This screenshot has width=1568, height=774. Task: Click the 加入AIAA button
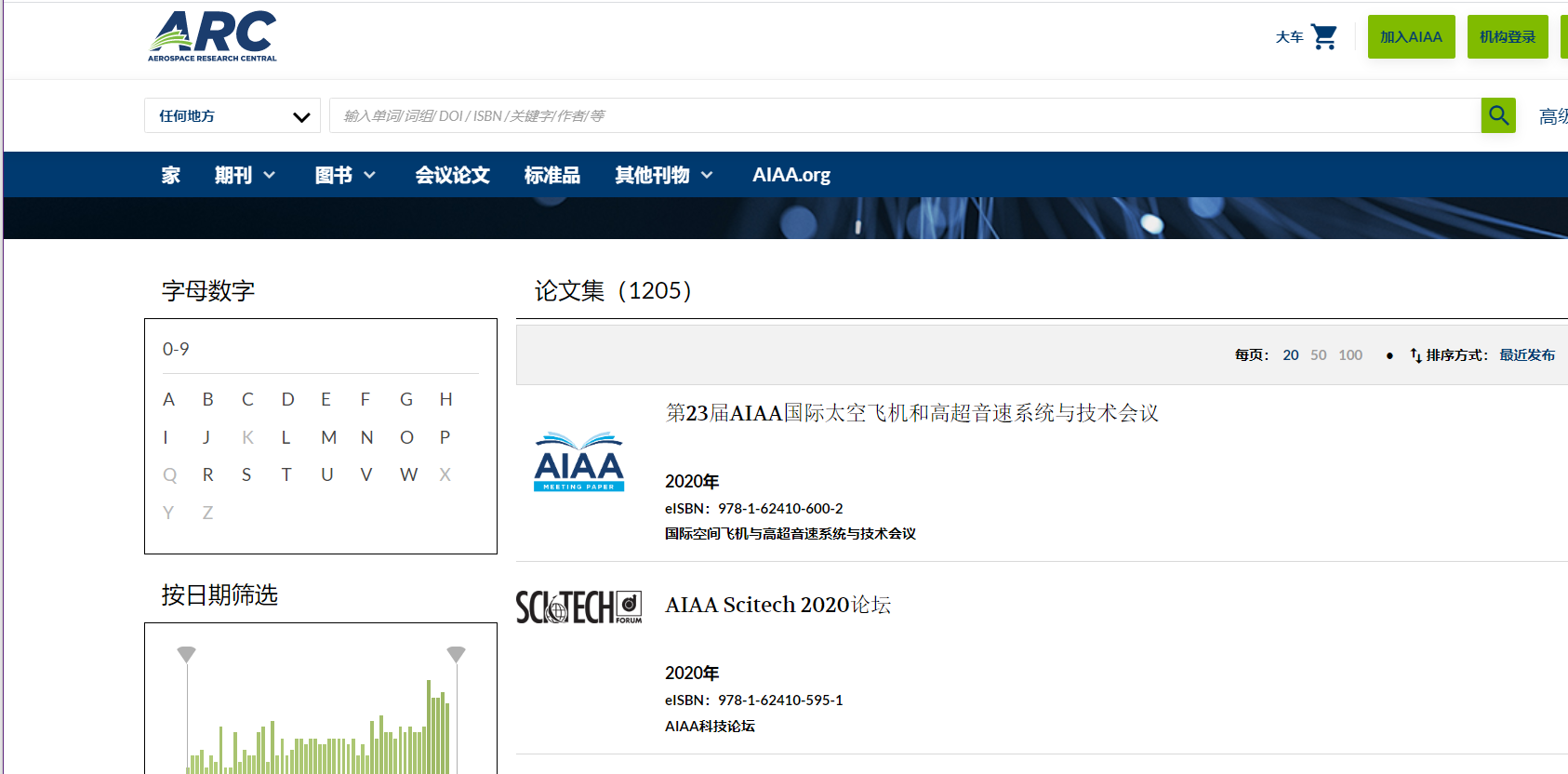pyautogui.click(x=1411, y=37)
